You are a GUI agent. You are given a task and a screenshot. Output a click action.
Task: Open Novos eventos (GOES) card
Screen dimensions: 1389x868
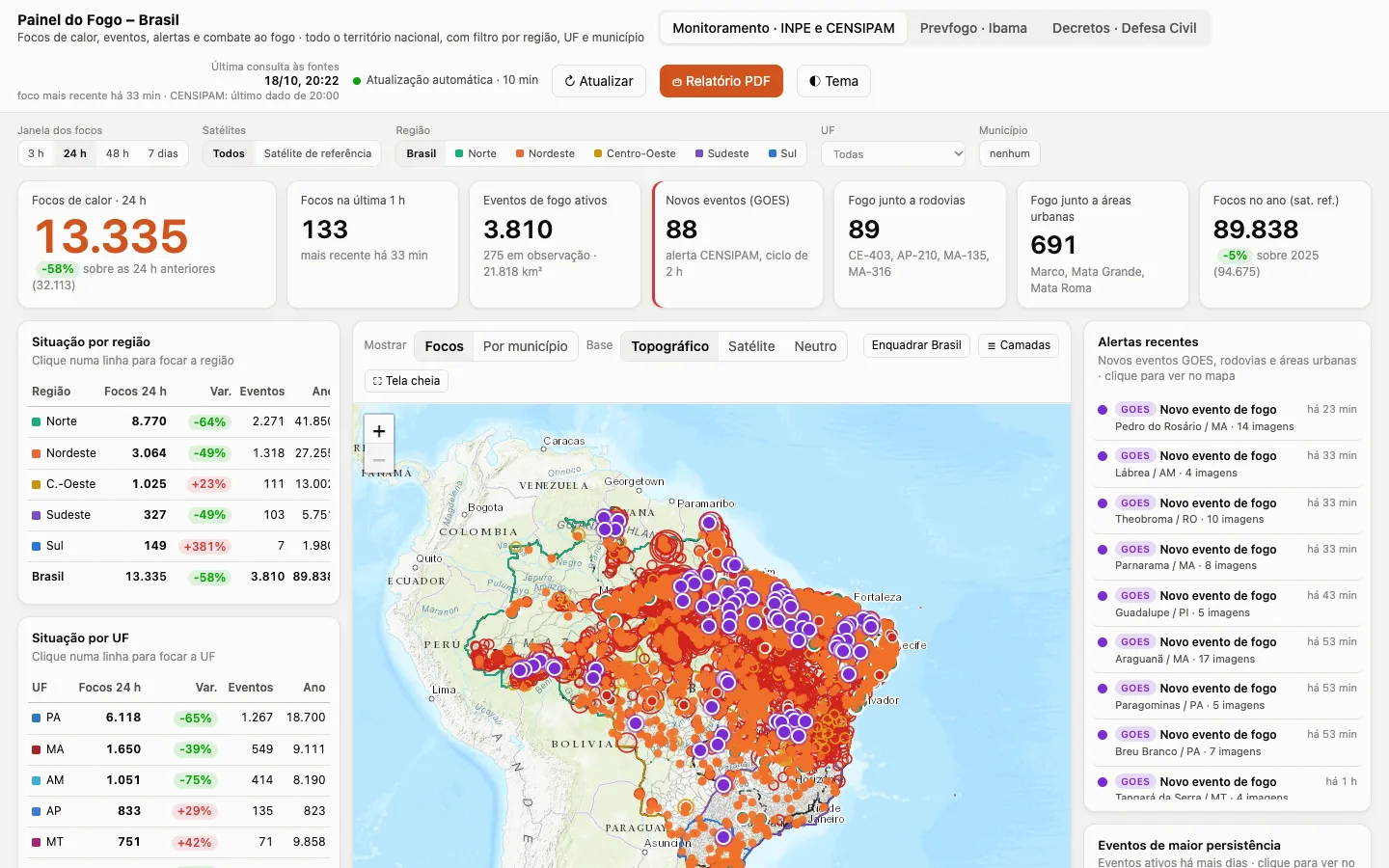(738, 245)
